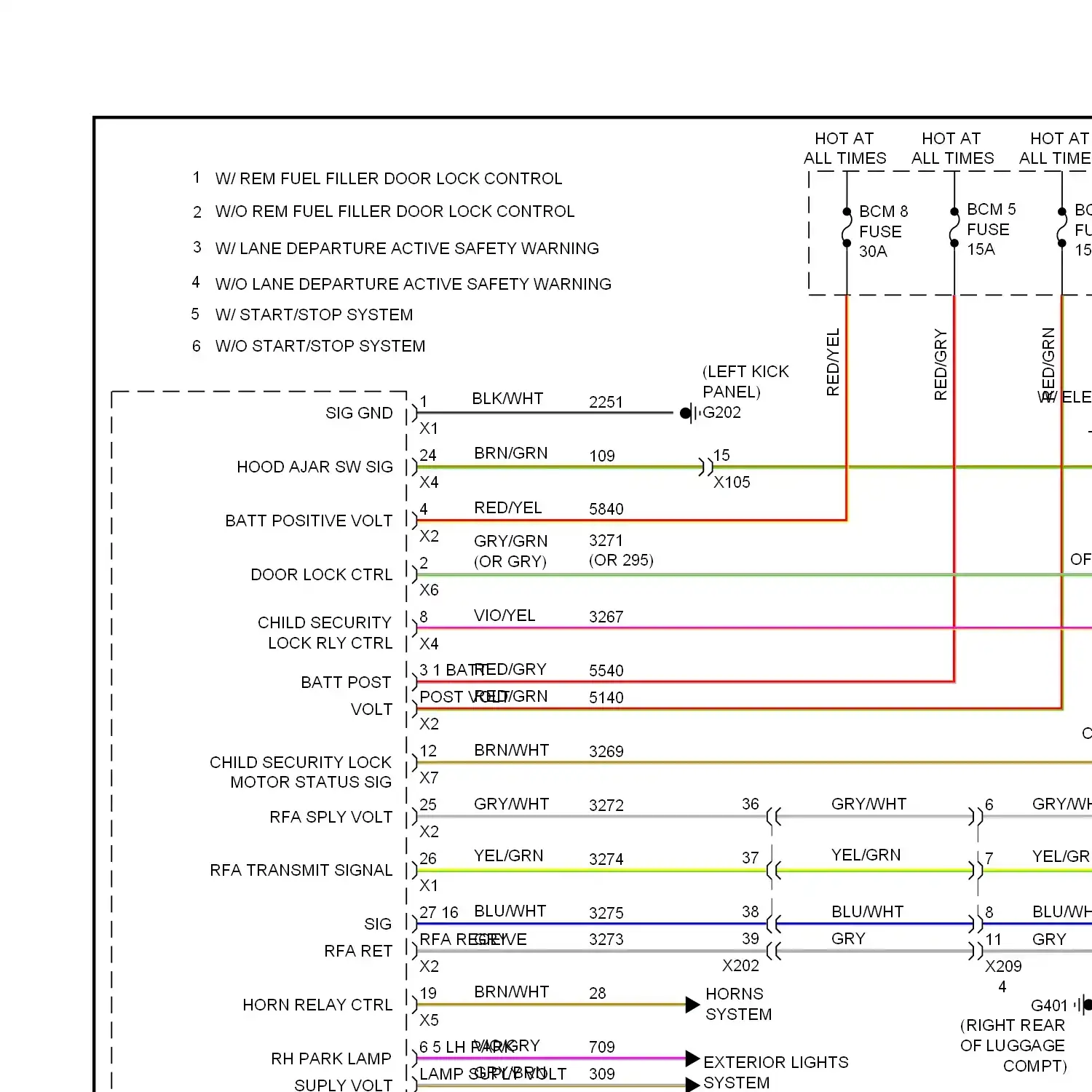Select the RFA SPLY VOLT label

point(331,817)
